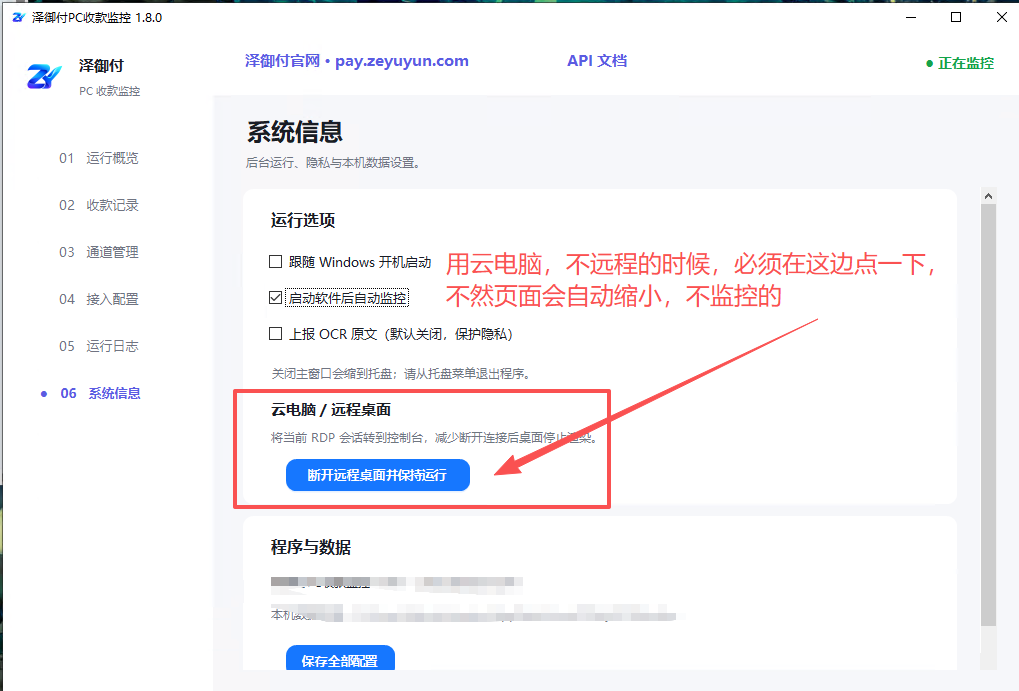
Task: Click the 正在监控 status indicator
Action: click(x=960, y=63)
